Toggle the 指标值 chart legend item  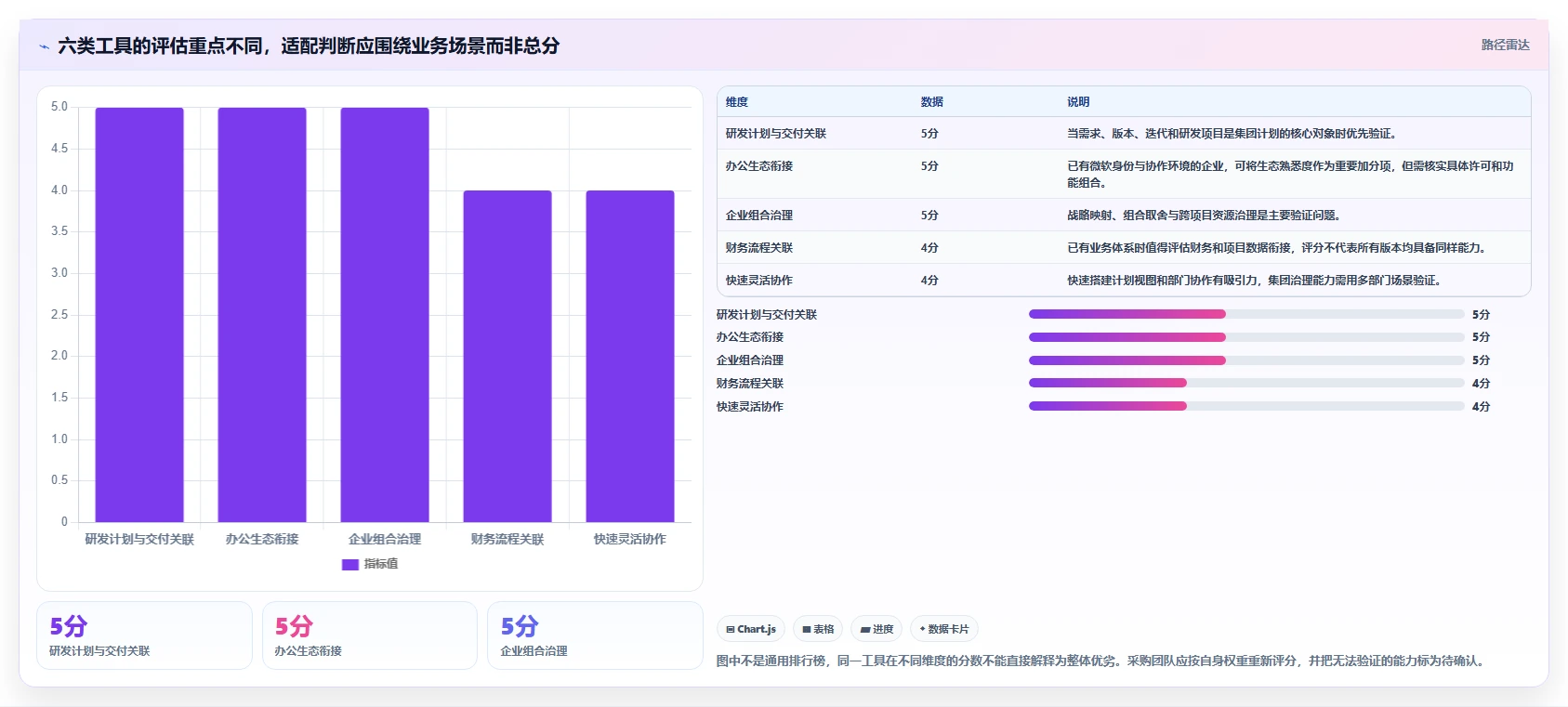tap(370, 564)
